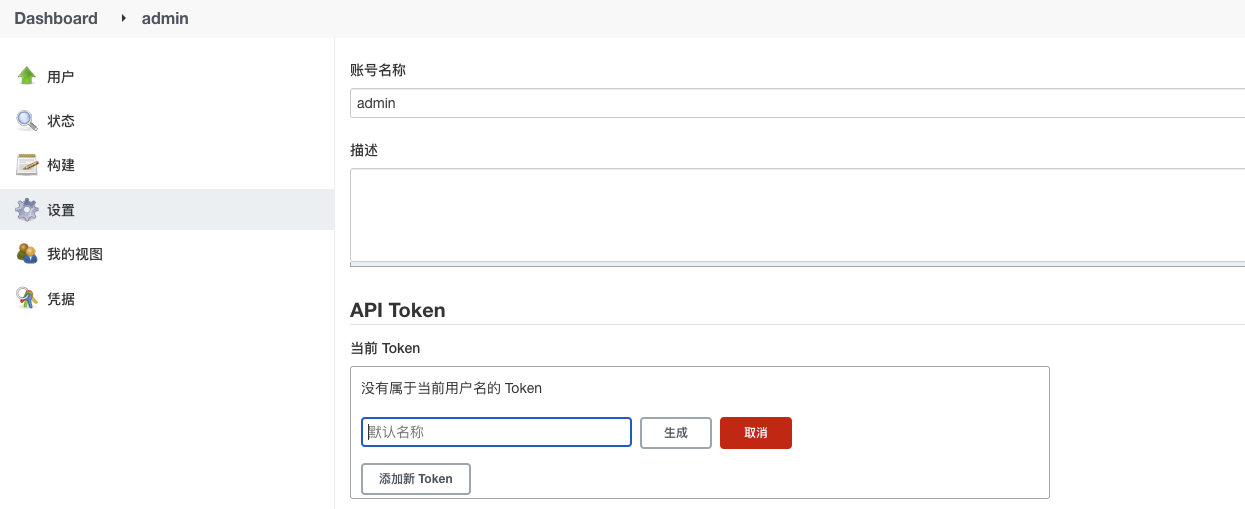1245x509 pixels.
Task: Open the admin breadcrumb link
Action: 165,18
